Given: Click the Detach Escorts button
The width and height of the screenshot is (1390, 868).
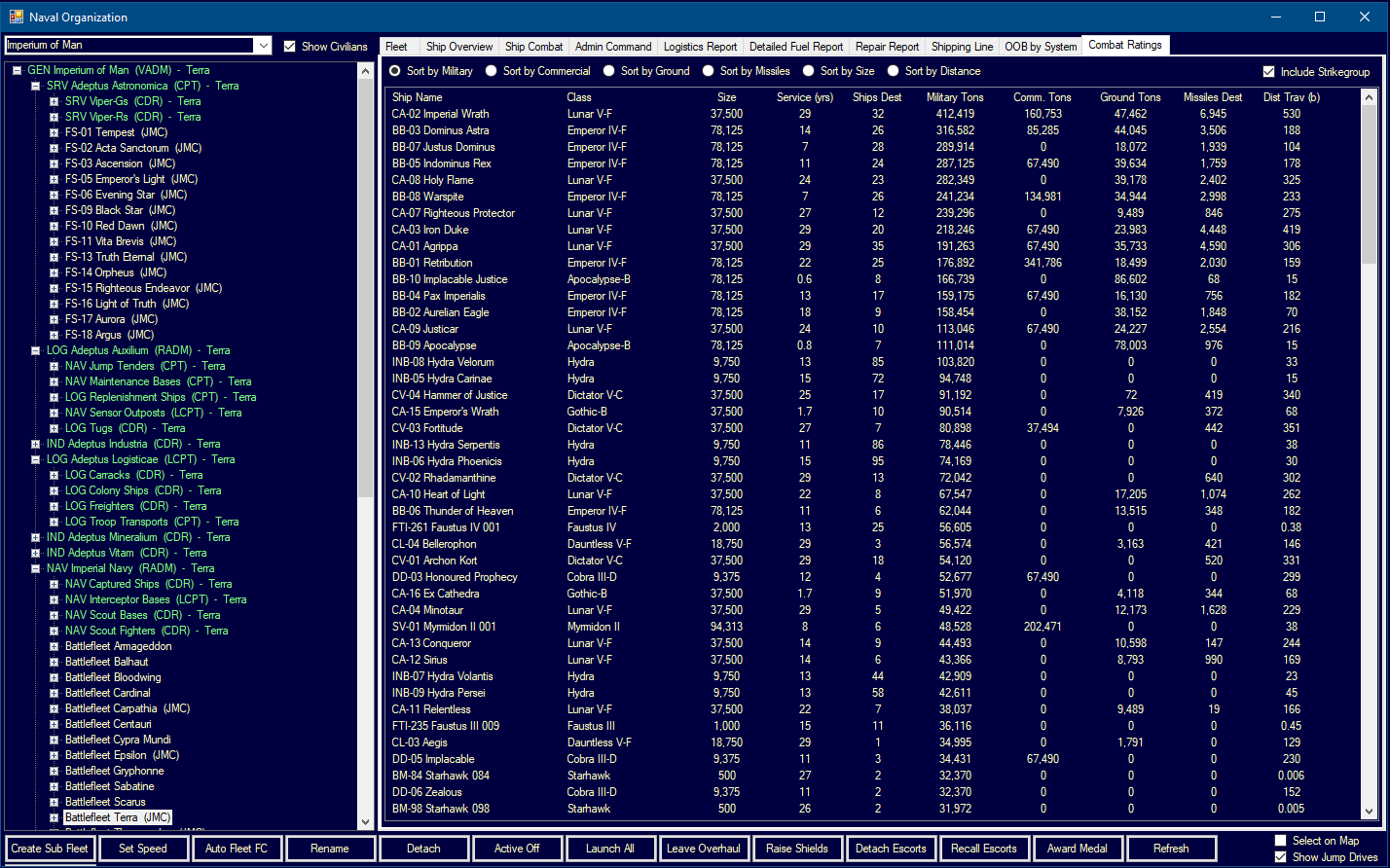Looking at the screenshot, I should (891, 849).
